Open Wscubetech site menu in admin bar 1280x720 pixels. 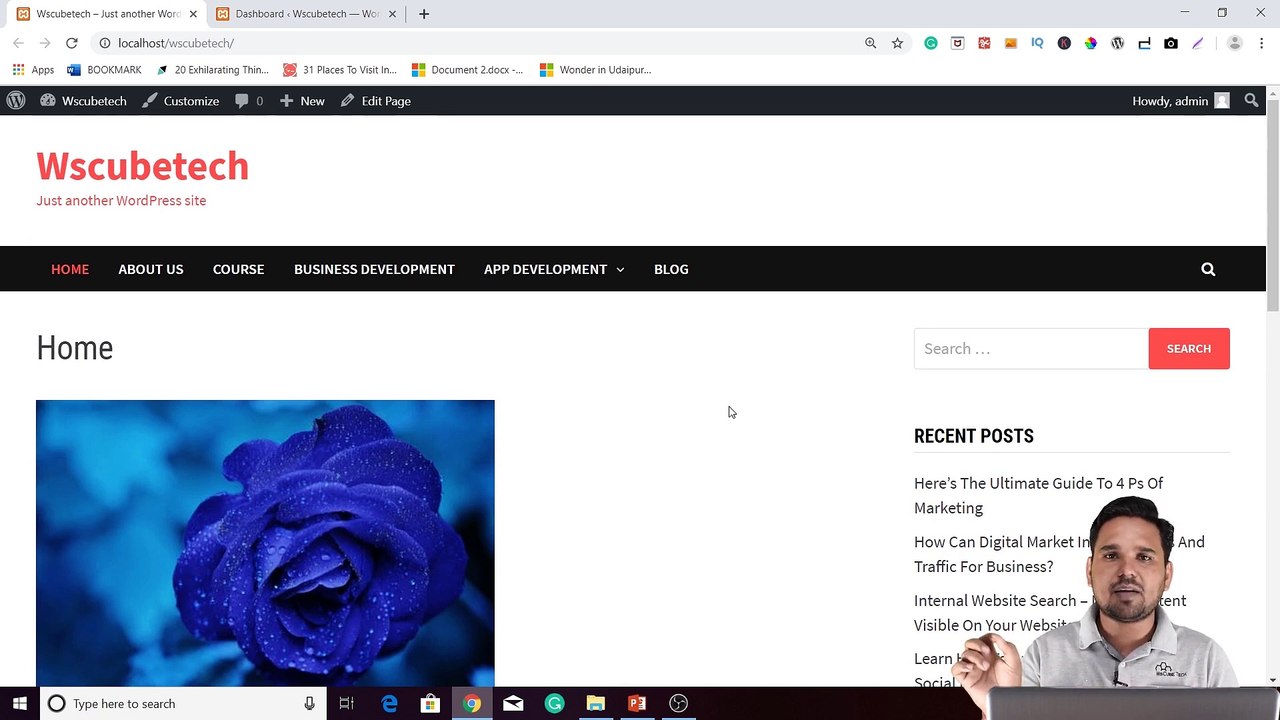pos(83,101)
